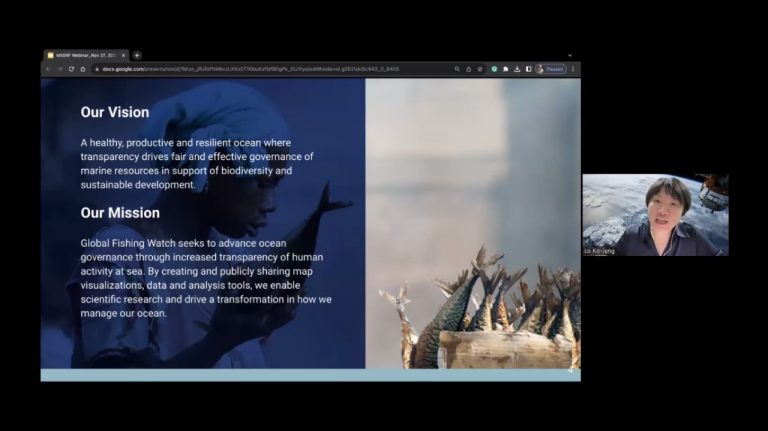Image resolution: width=768 pixels, height=431 pixels.
Task: Open Chrome three-dot menu
Action: [573, 69]
